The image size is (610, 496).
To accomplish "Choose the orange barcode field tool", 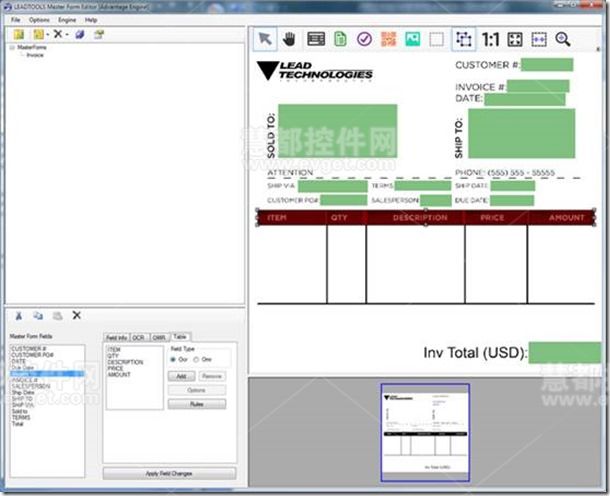I will click(388, 39).
